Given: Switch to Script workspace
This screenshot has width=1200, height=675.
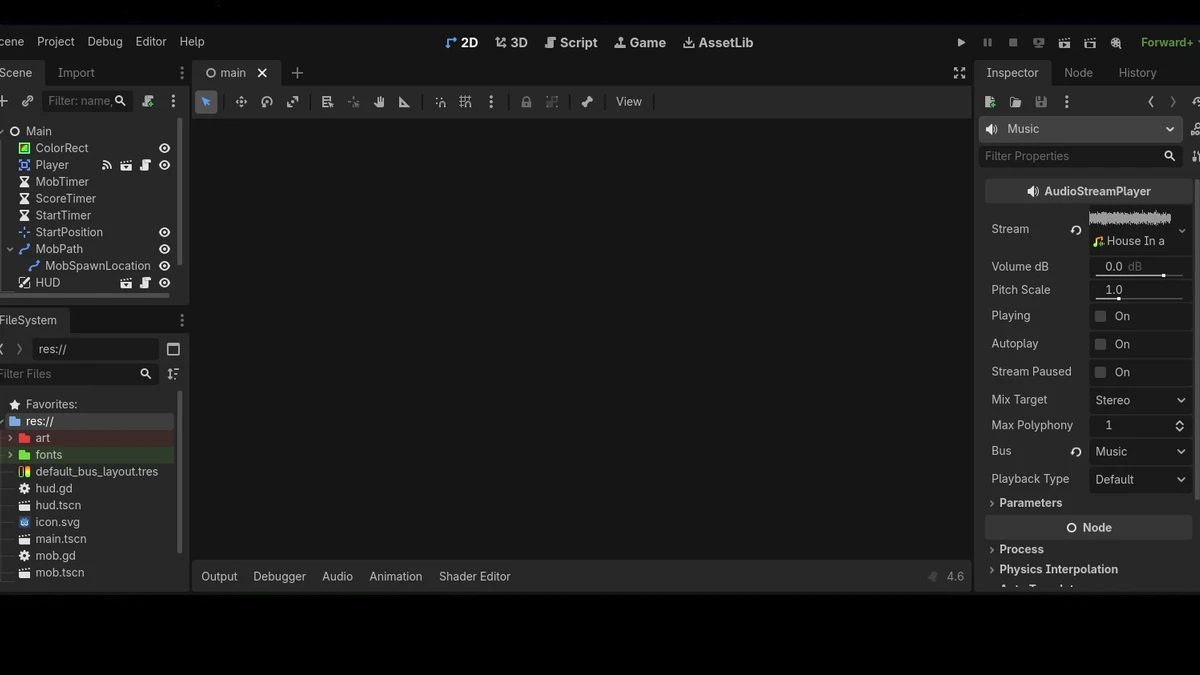Looking at the screenshot, I should pyautogui.click(x=571, y=42).
